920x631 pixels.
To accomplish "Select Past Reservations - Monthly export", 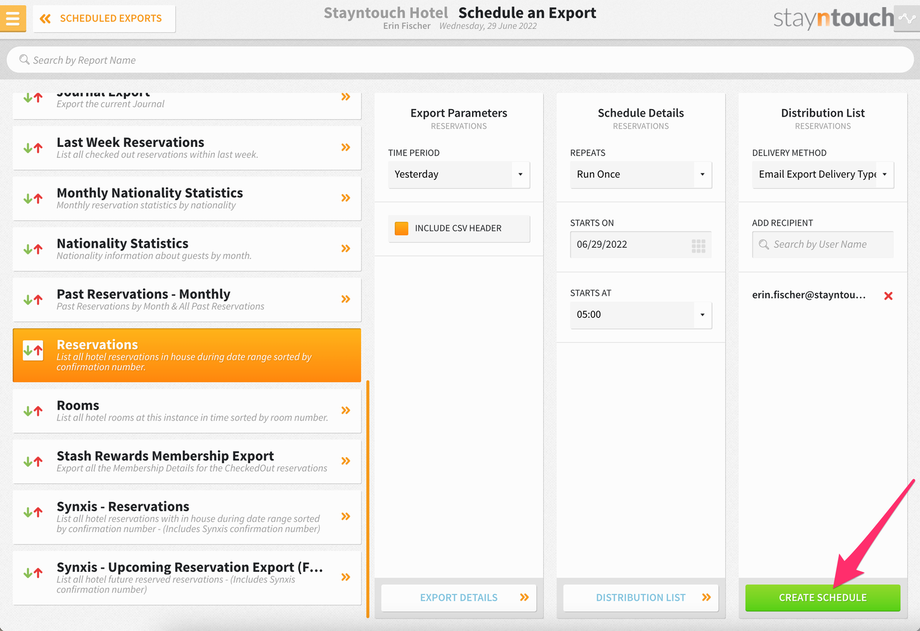I will pyautogui.click(x=187, y=299).
